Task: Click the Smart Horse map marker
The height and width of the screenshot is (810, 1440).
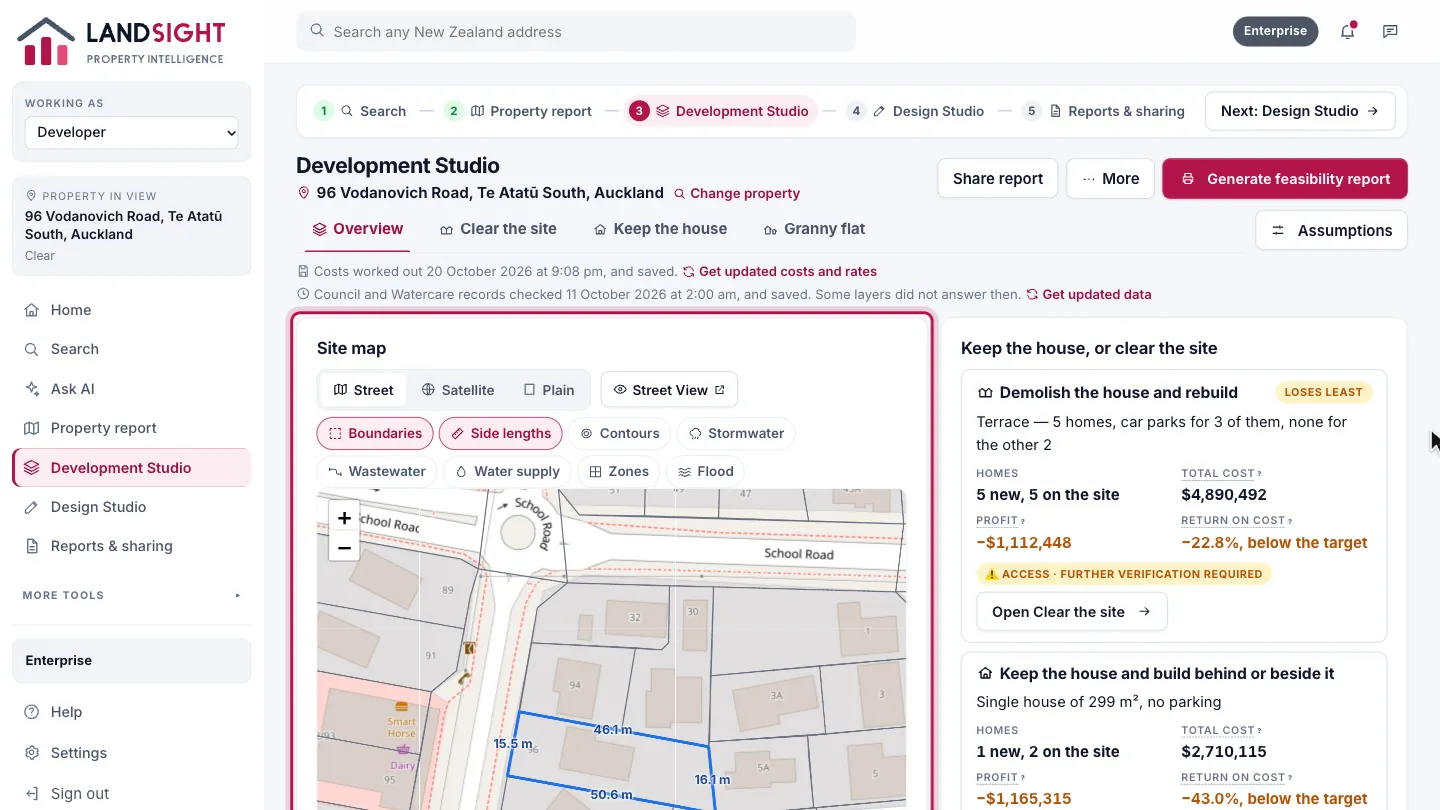Action: tap(402, 706)
